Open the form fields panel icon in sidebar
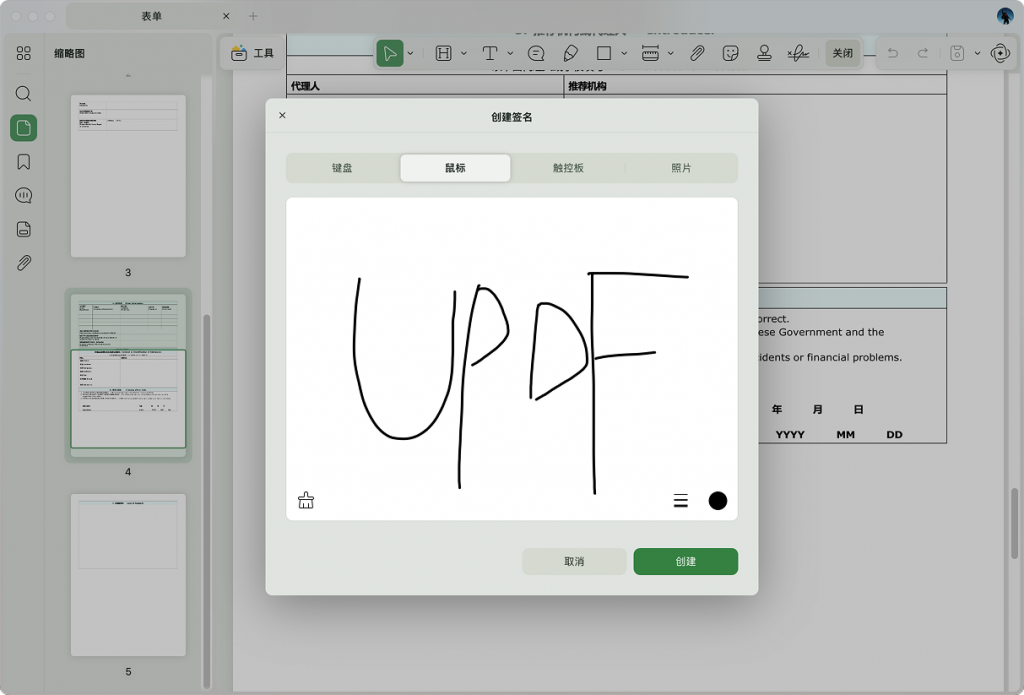Viewport: 1024px width, 695px height. 24,229
